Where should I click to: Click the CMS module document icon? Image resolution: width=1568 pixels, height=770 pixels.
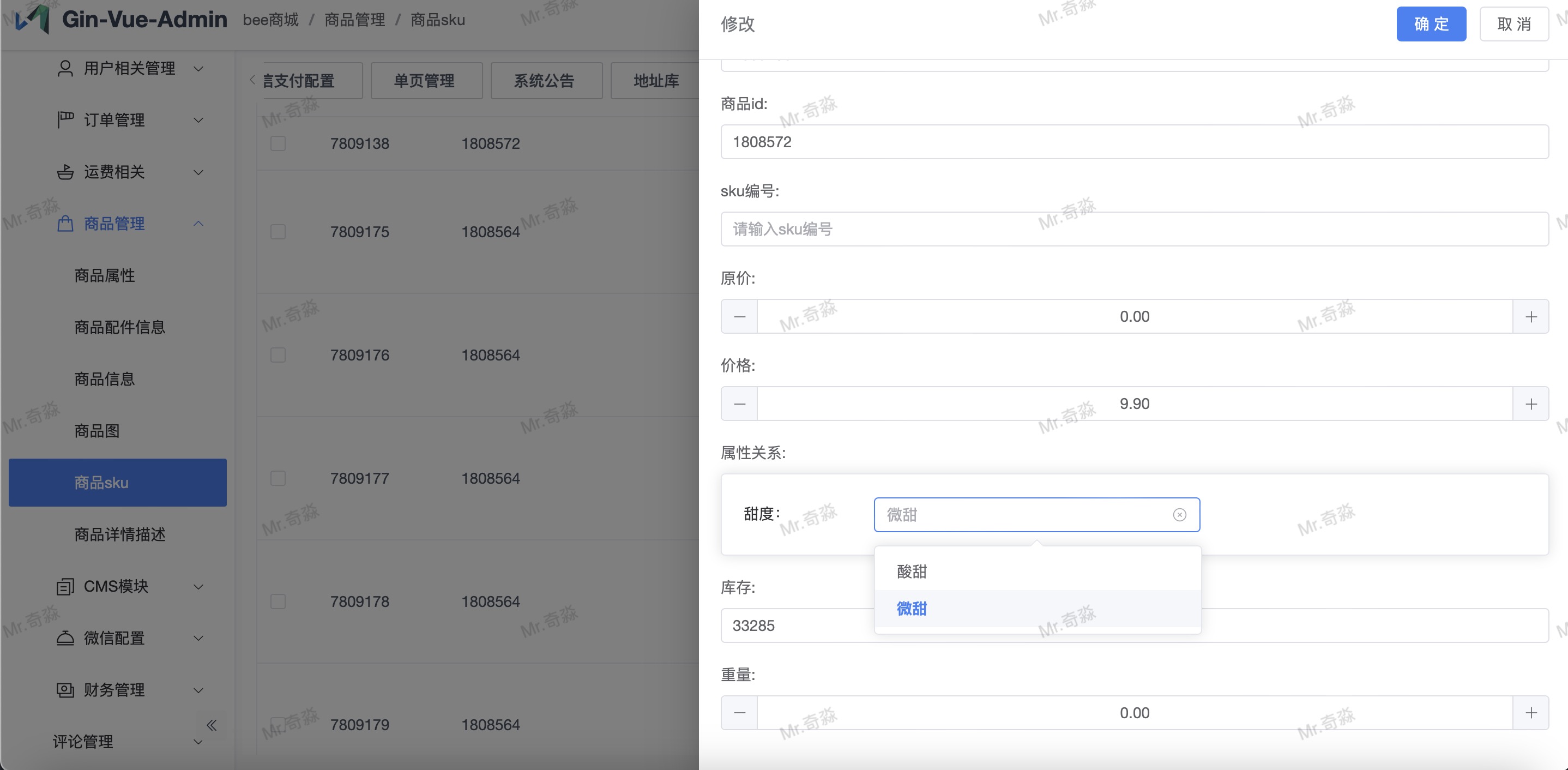tap(65, 586)
